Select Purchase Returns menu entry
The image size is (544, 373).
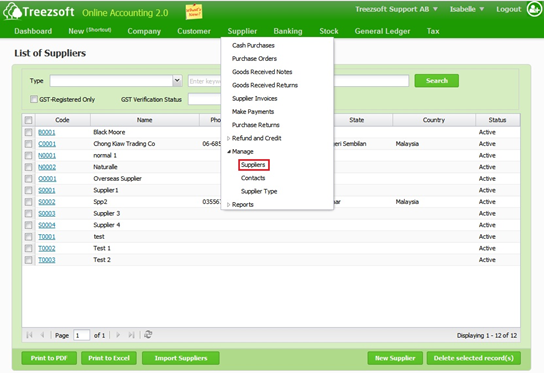pyautogui.click(x=256, y=125)
